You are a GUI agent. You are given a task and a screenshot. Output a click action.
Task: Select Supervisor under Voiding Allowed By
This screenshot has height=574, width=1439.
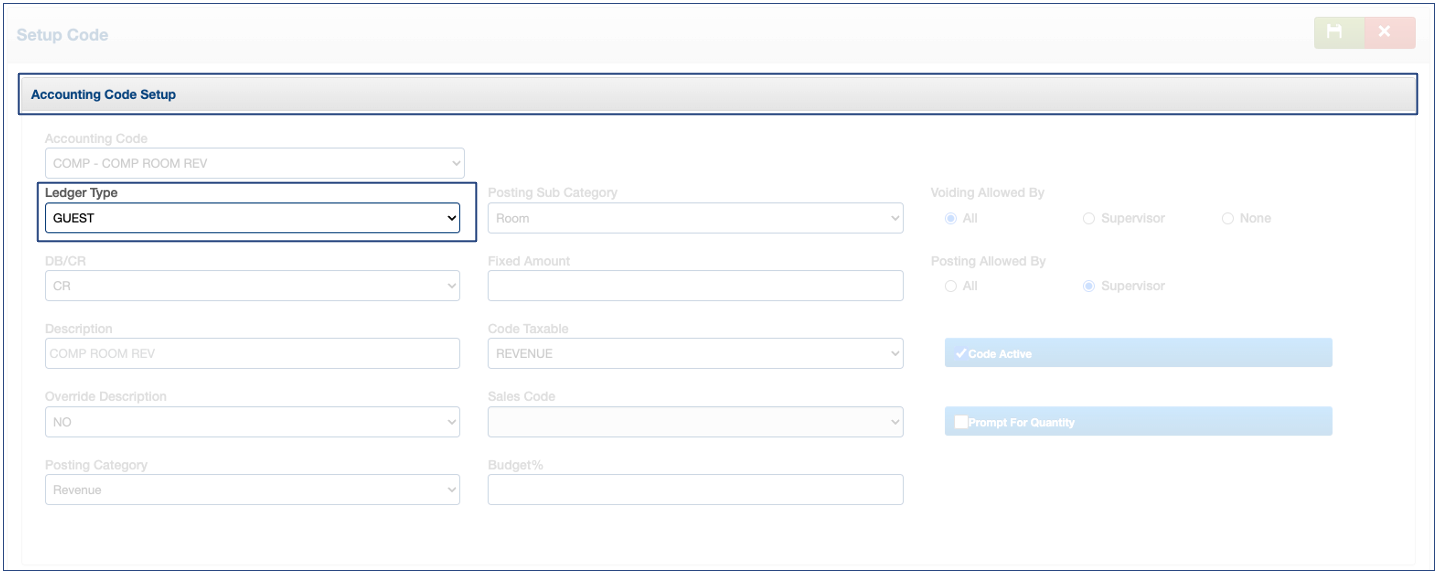[1089, 218]
